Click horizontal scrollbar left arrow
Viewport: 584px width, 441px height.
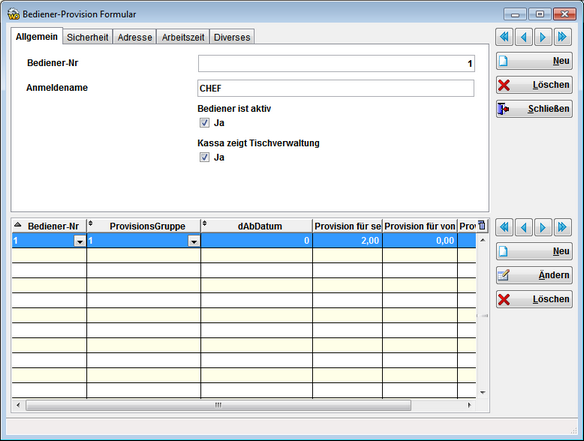coord(18,405)
